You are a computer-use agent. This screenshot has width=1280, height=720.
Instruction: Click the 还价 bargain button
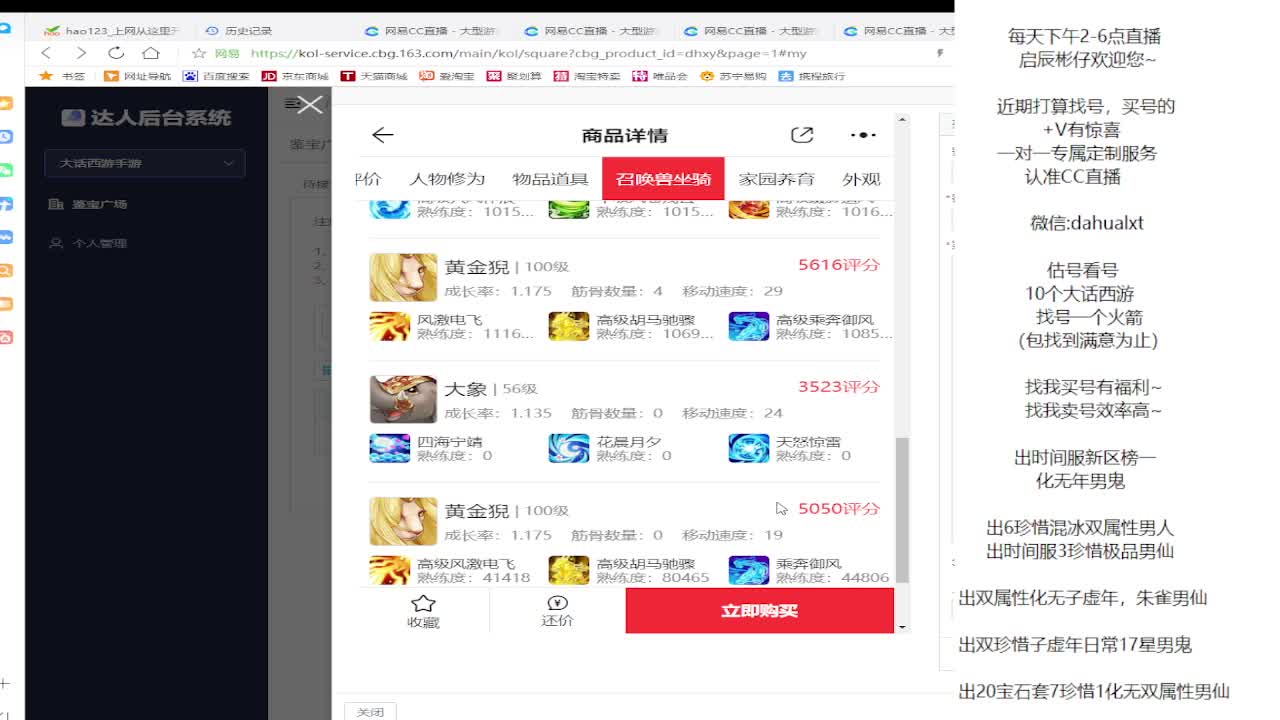click(x=557, y=611)
